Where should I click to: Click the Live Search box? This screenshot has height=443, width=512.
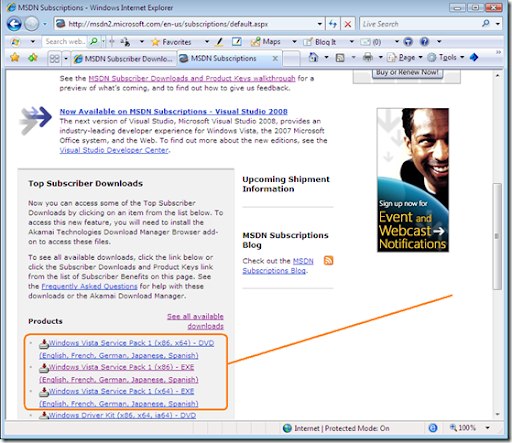pos(420,24)
